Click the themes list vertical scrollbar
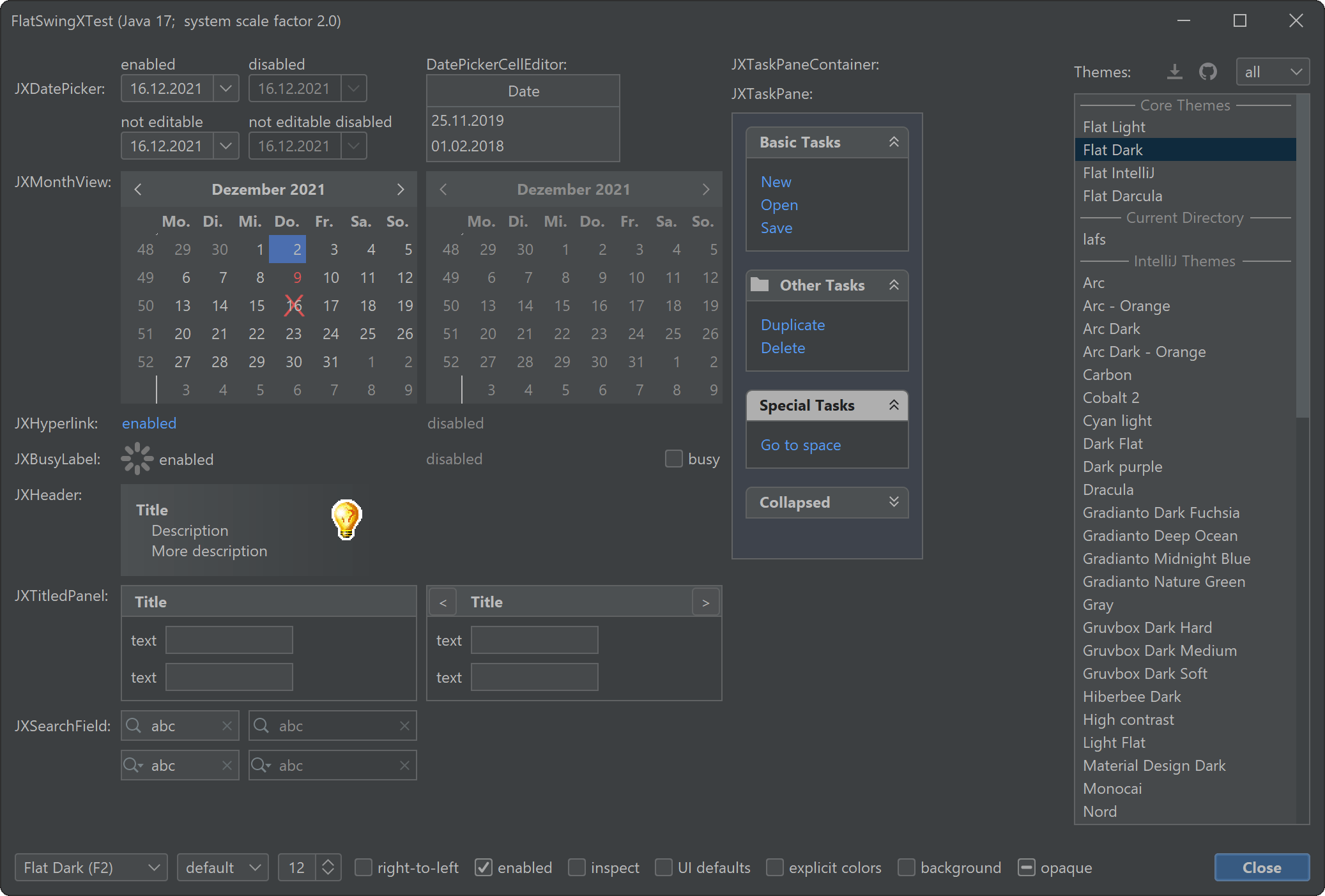Image resolution: width=1325 pixels, height=896 pixels. point(1302,255)
